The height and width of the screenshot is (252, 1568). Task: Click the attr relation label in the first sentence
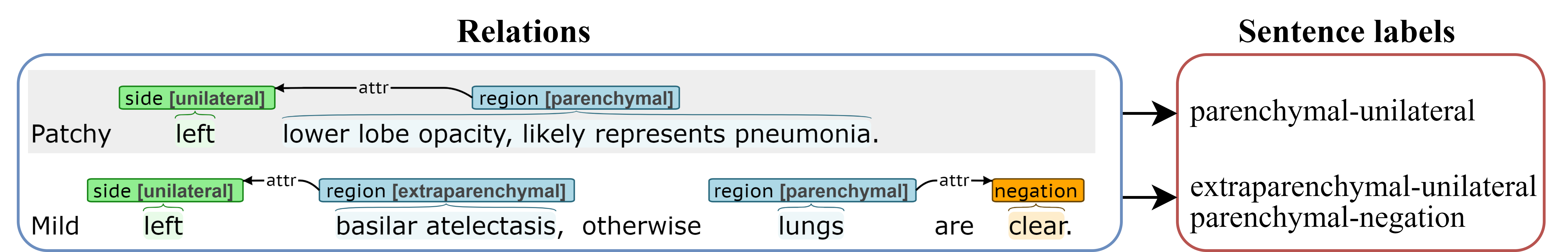point(373,88)
